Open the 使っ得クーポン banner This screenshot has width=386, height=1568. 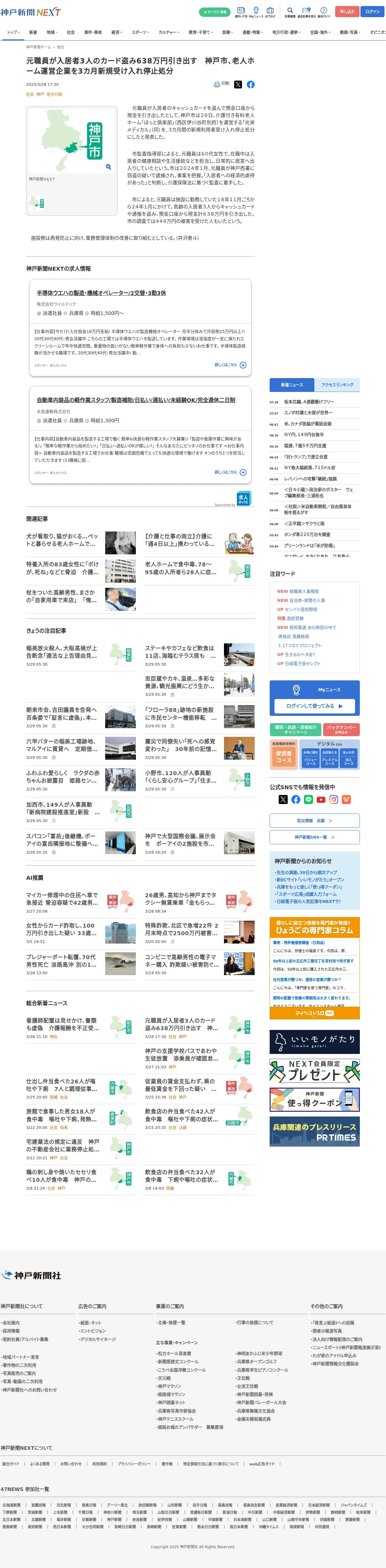click(x=315, y=1099)
